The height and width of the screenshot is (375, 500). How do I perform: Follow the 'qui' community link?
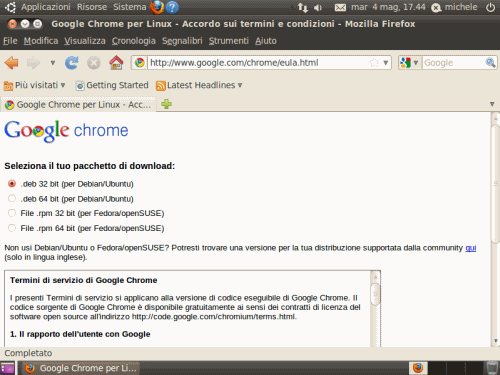[x=471, y=248]
